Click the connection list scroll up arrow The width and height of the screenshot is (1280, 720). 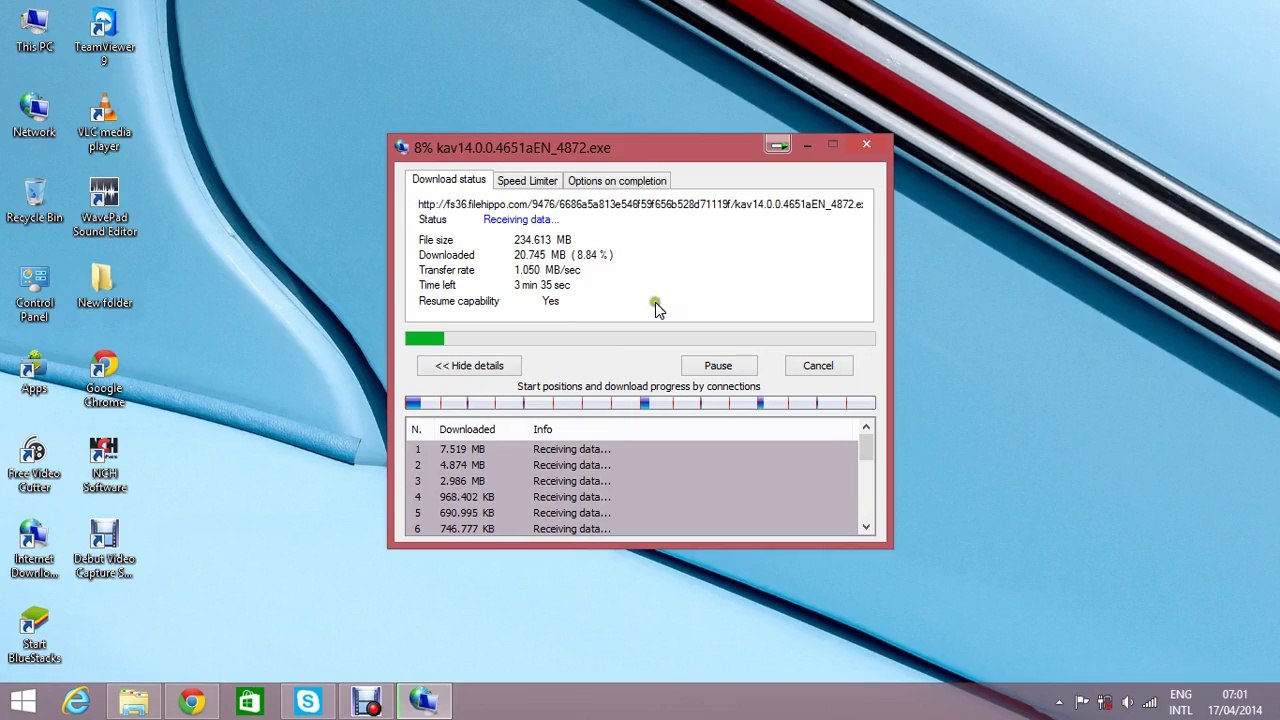pos(866,429)
